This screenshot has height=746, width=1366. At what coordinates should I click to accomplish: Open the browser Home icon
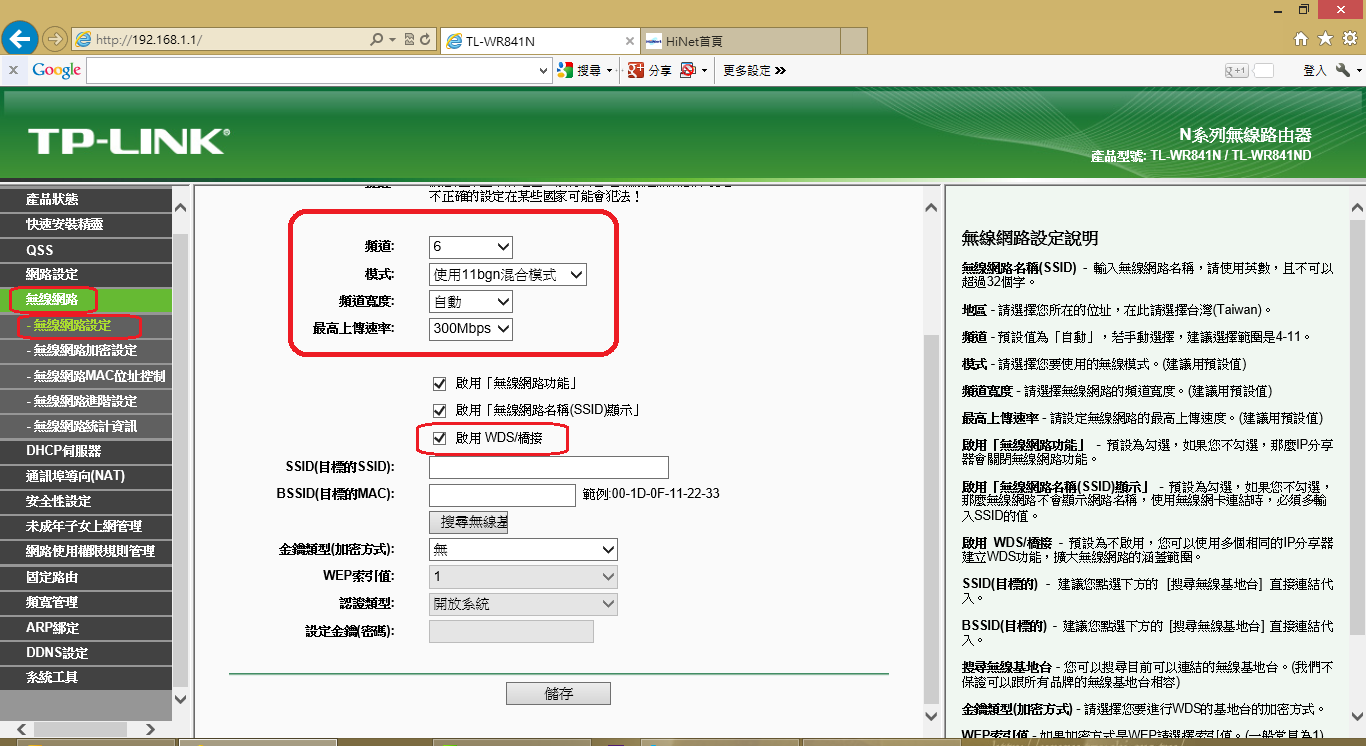click(1301, 39)
